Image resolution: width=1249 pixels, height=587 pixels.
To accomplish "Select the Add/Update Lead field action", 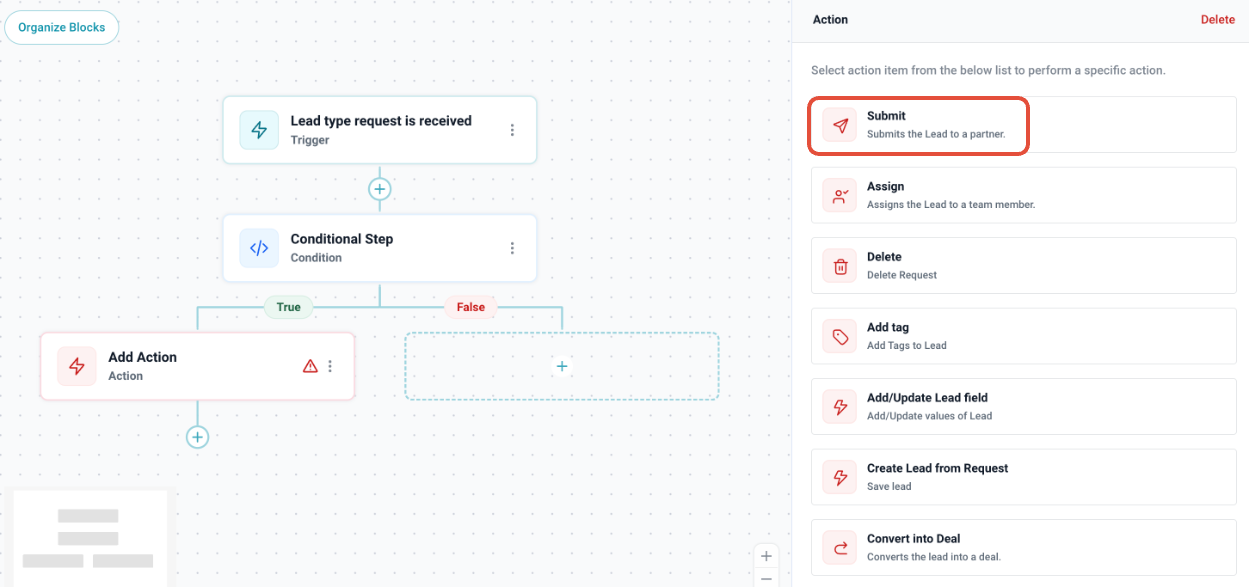I will click(x=1023, y=406).
